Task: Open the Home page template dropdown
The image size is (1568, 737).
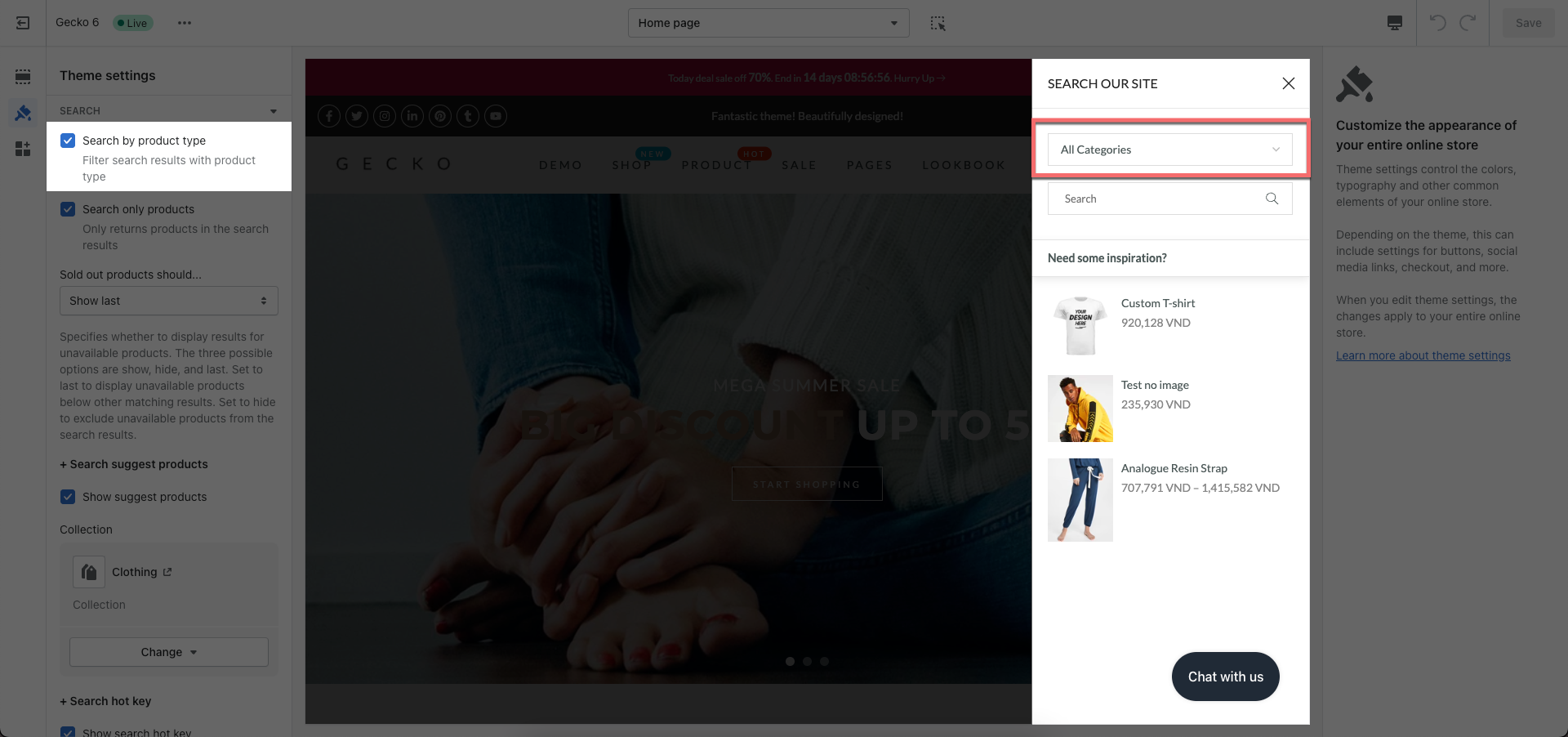Action: point(768,23)
